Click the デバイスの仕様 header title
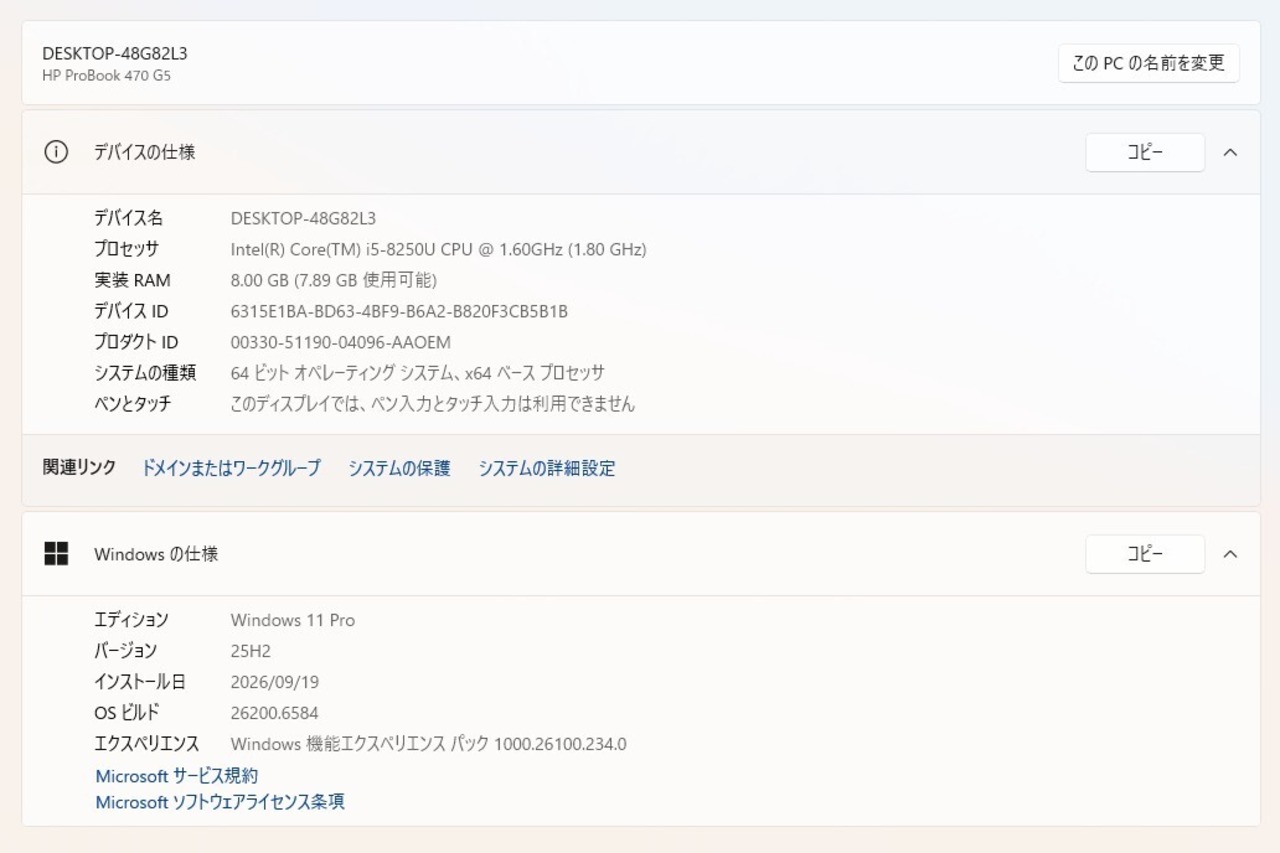Viewport: 1280px width, 853px height. tap(144, 152)
